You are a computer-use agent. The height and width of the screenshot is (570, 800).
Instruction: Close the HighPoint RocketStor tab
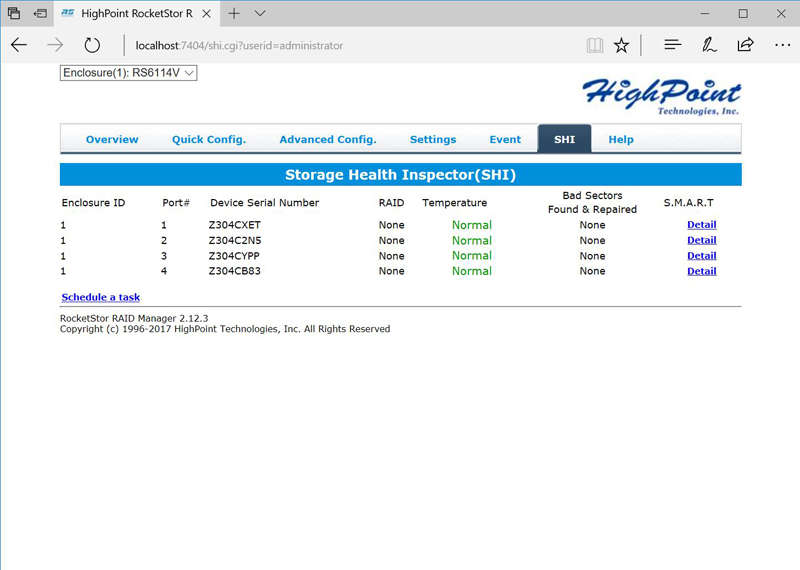pyautogui.click(x=207, y=14)
